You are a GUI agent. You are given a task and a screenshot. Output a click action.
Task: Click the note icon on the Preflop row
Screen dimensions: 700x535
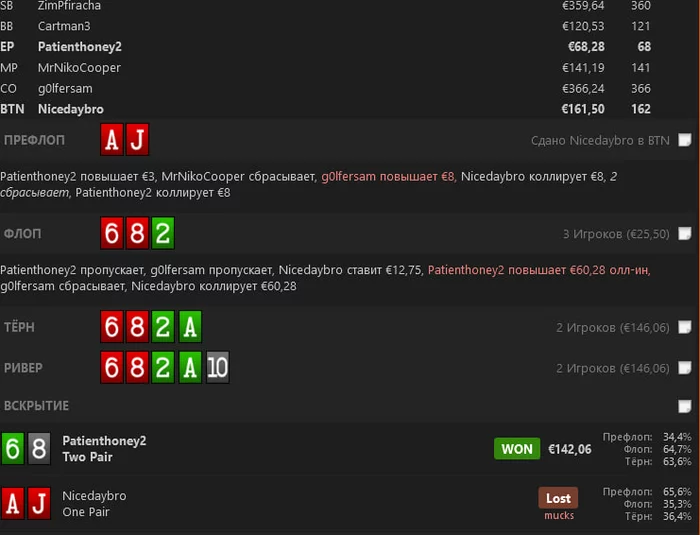coord(684,140)
